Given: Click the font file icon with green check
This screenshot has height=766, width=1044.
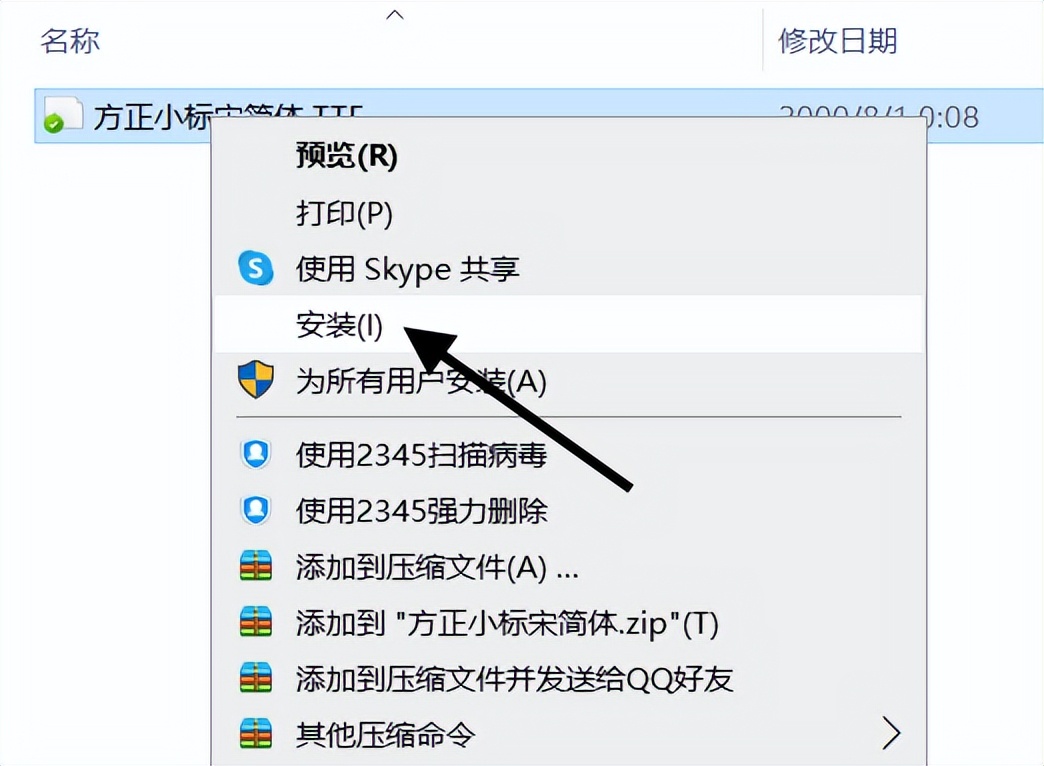Looking at the screenshot, I should pos(63,115).
